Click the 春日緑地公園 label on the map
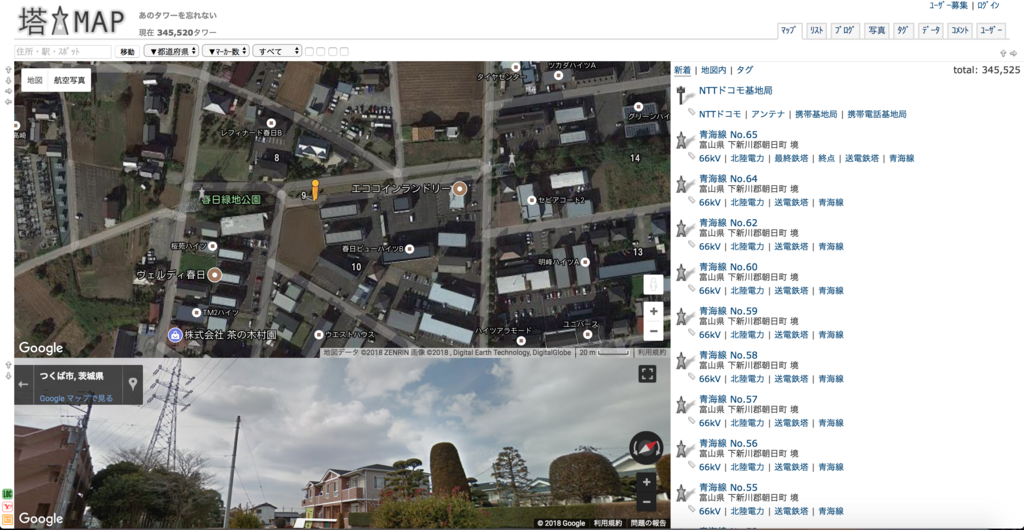This screenshot has width=1024, height=530. [x=231, y=198]
